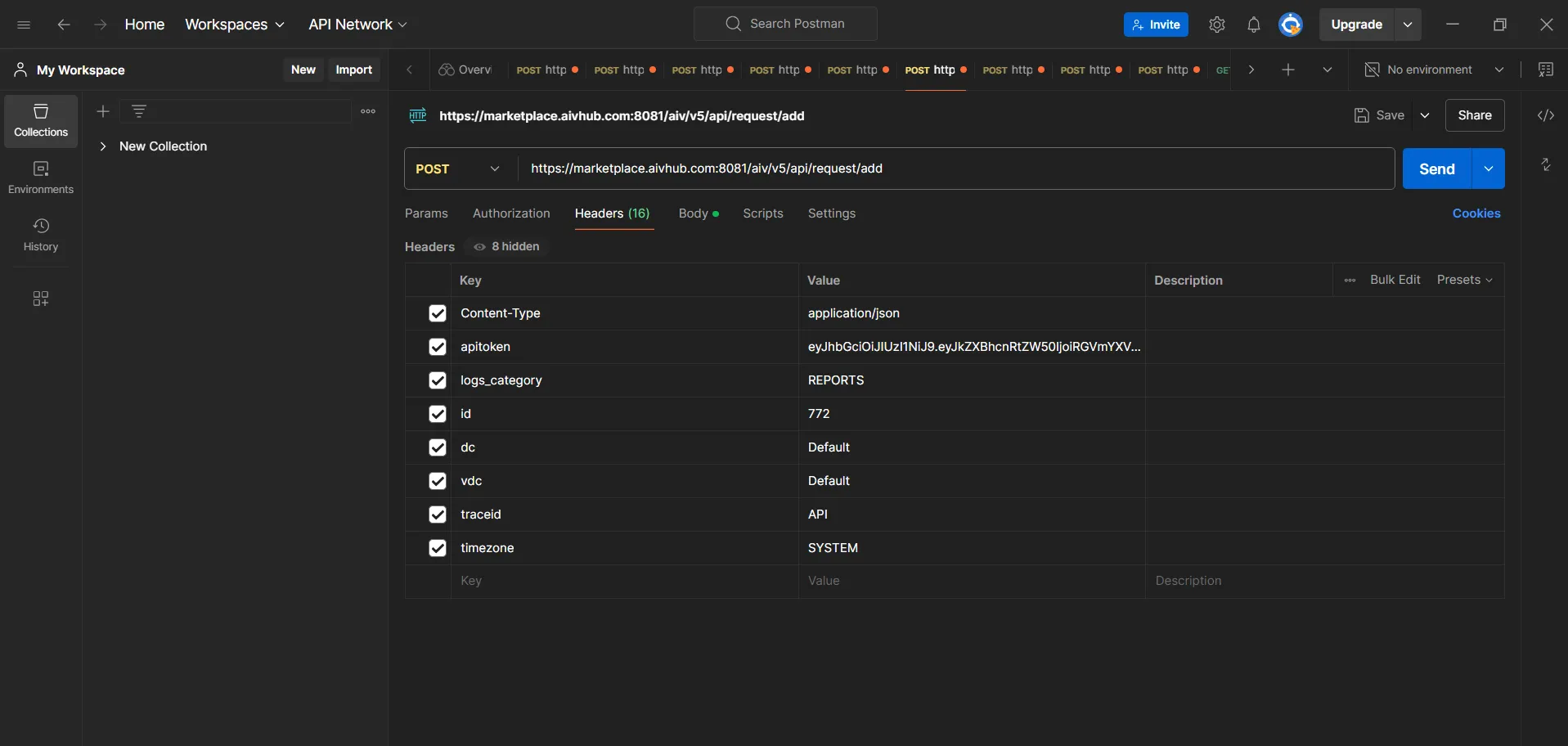1568x746 pixels.
Task: Click the right sidebar expand icon below code
Action: pyautogui.click(x=1546, y=164)
